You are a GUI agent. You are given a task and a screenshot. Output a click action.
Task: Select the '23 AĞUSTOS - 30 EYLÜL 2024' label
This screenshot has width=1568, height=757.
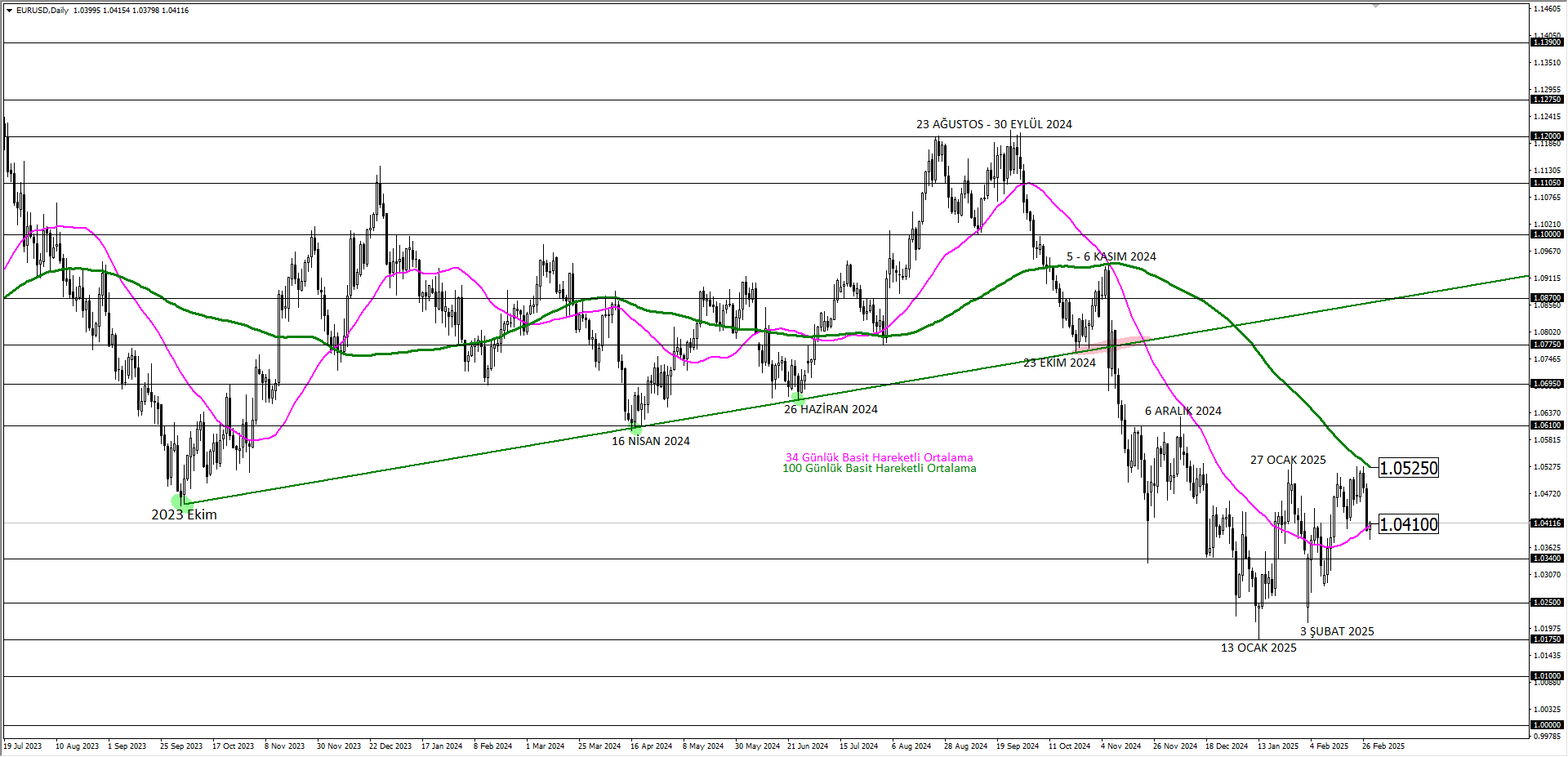point(994,124)
